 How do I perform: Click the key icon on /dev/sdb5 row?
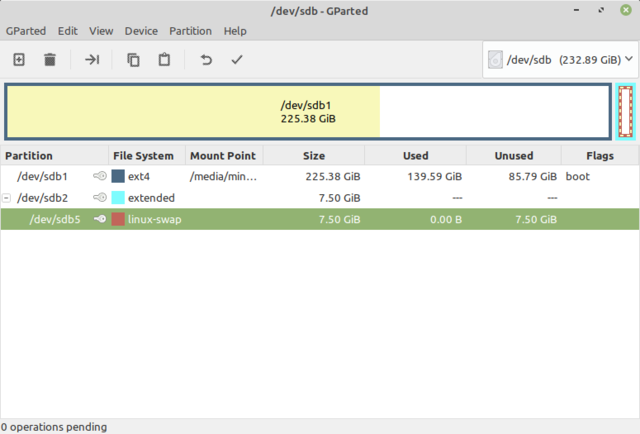click(100, 219)
